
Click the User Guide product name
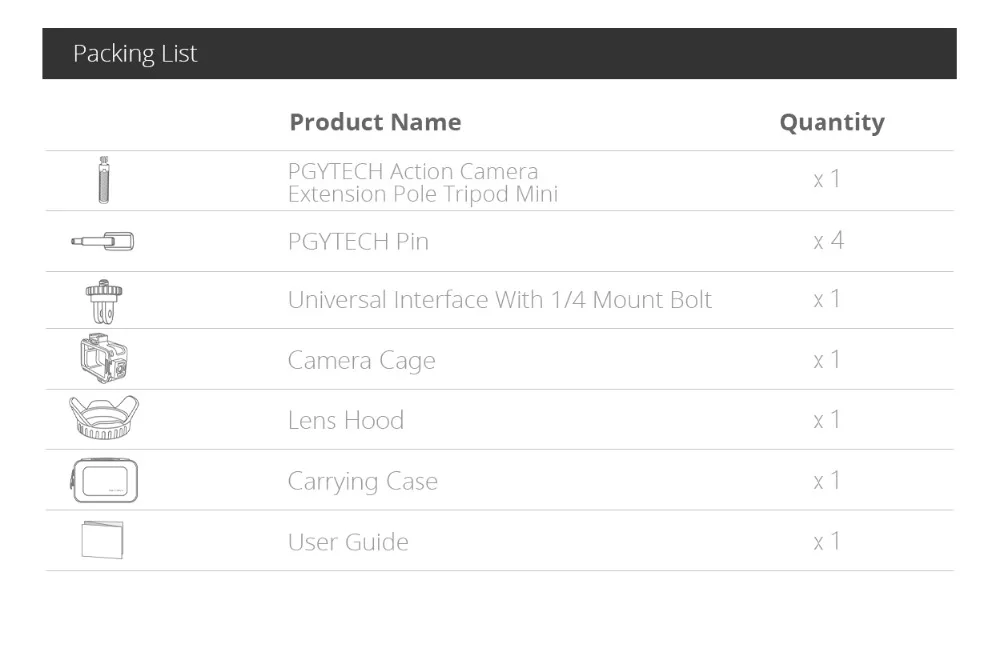[347, 542]
